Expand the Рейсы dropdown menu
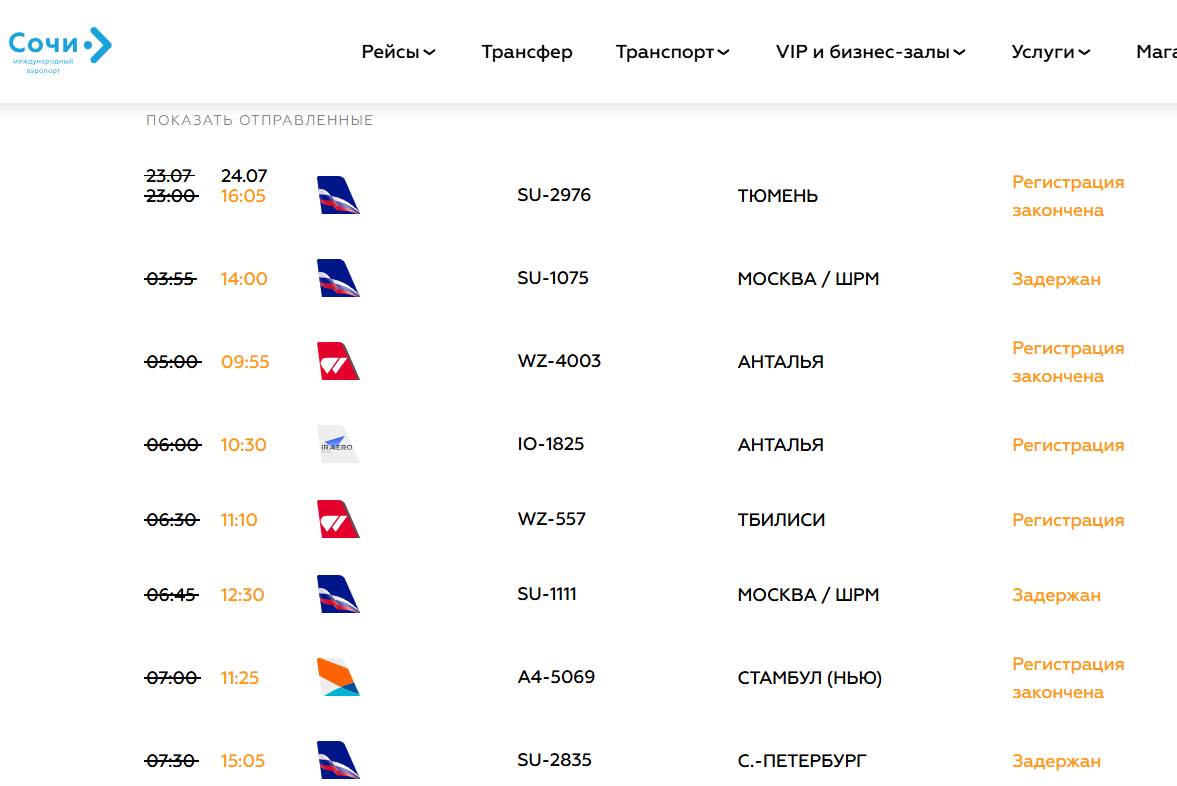The width and height of the screenshot is (1177, 786). [398, 52]
